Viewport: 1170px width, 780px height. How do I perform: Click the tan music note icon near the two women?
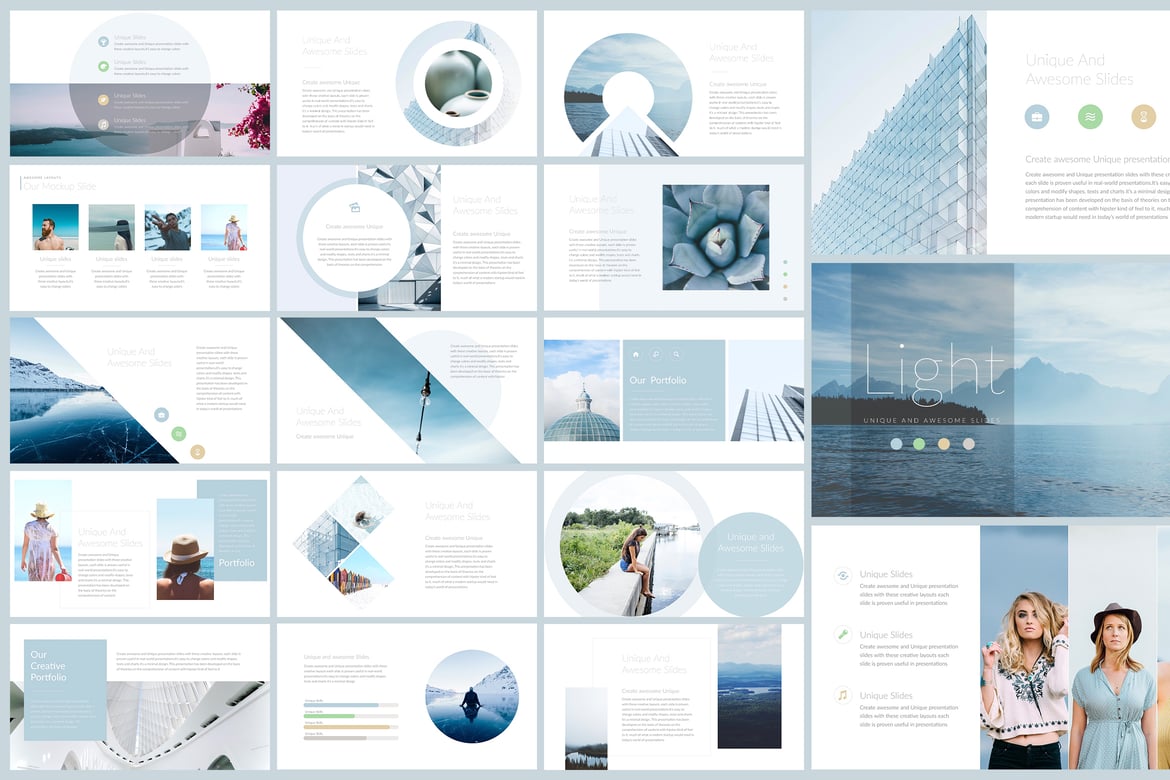(842, 695)
